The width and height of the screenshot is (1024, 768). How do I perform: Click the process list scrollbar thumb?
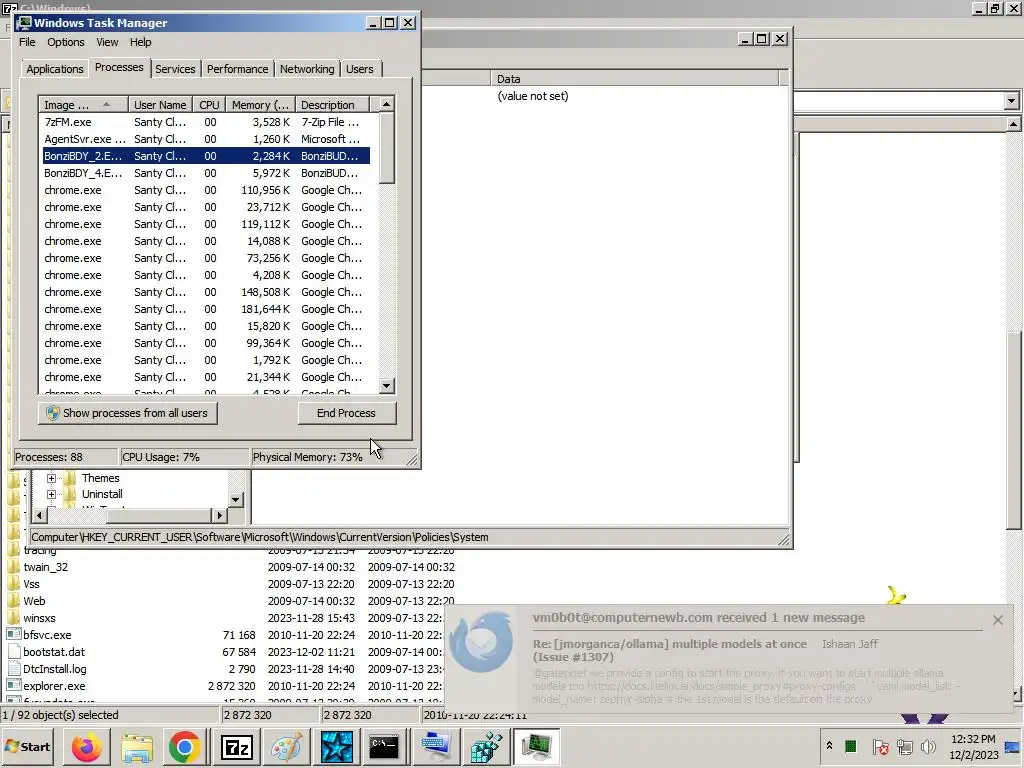[387, 148]
